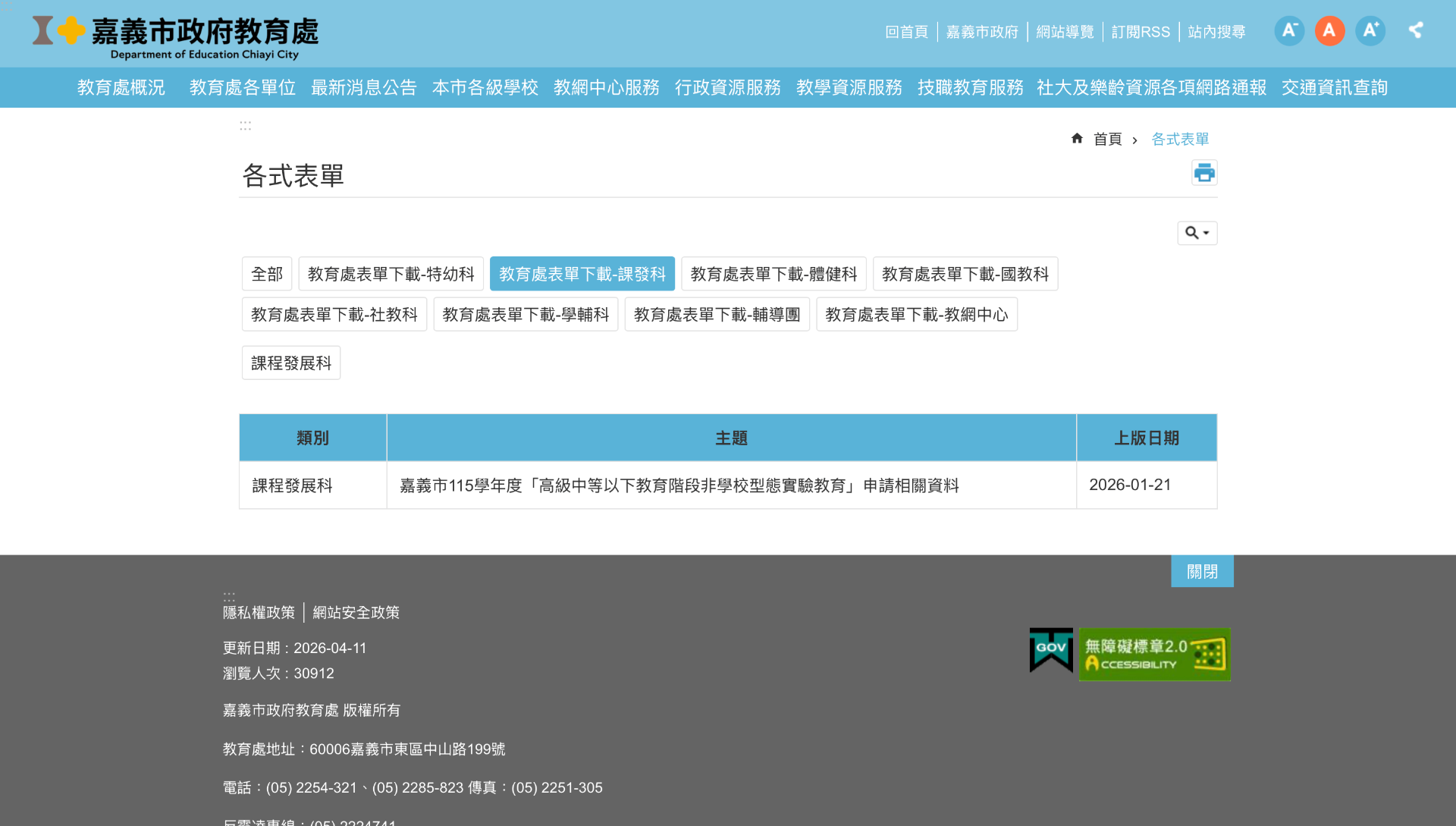Decrease font size with the small A icon

coord(1289,30)
